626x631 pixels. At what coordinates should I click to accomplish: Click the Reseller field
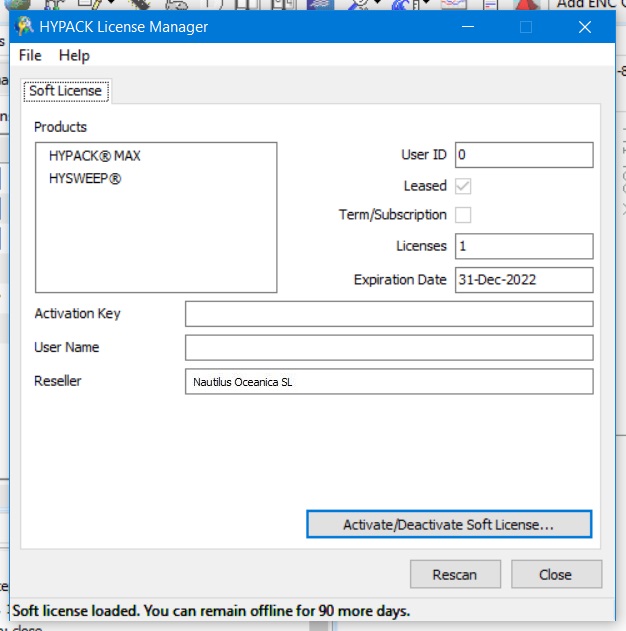(x=389, y=381)
